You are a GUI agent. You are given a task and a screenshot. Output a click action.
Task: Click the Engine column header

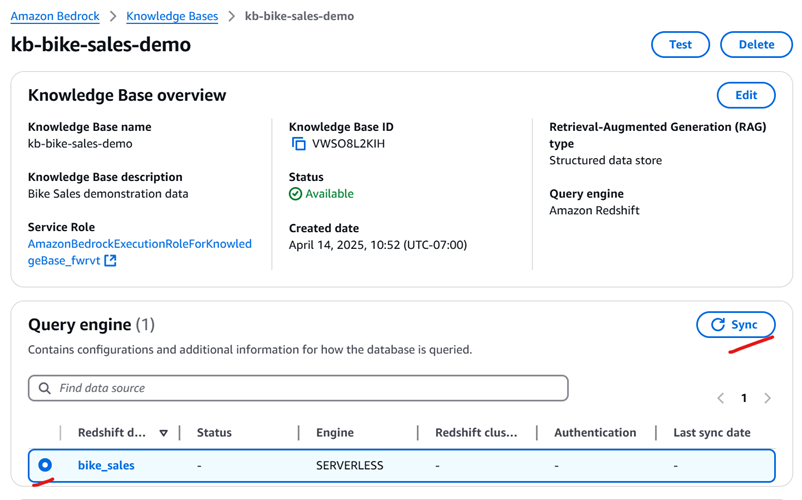(335, 433)
